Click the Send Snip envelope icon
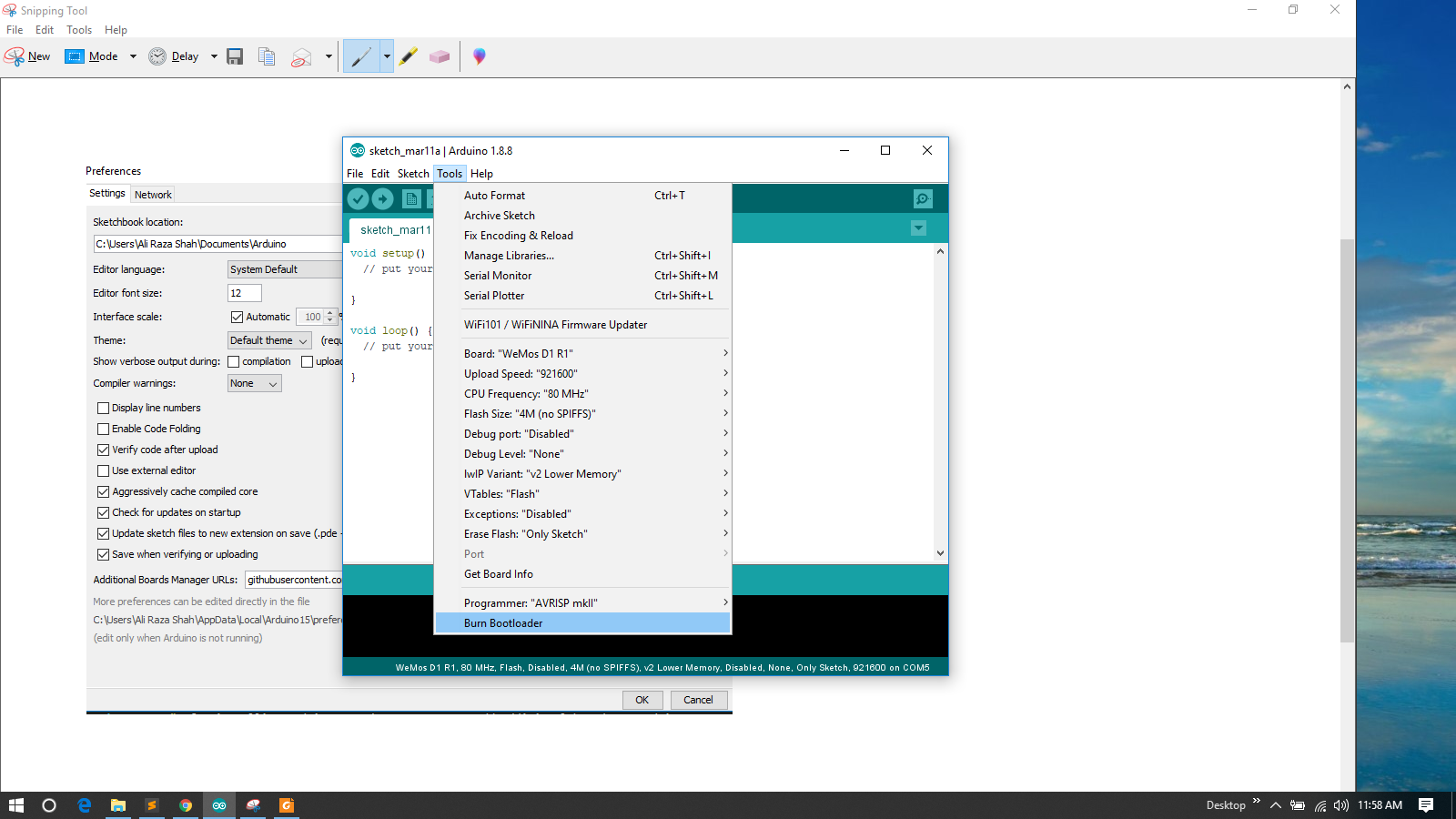The height and width of the screenshot is (819, 1456). point(301,56)
